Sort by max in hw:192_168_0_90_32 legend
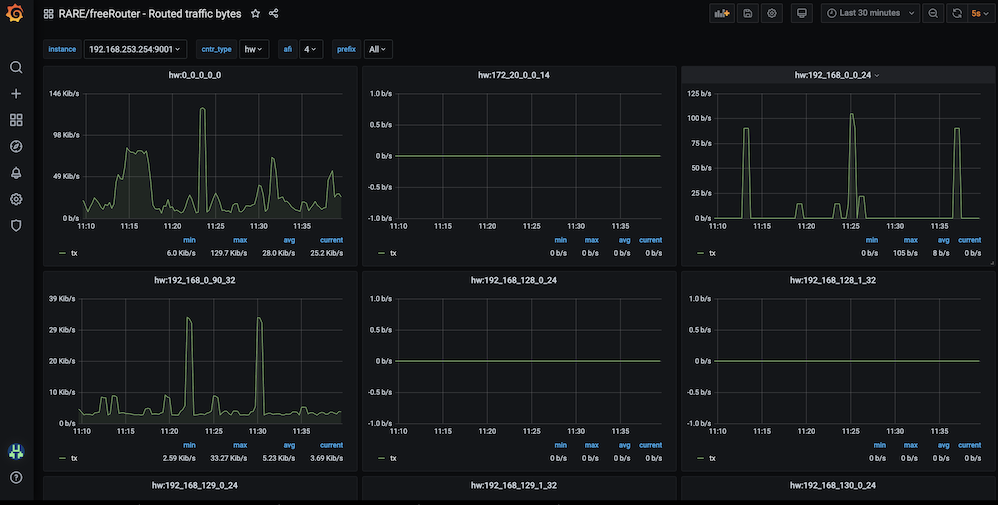This screenshot has height=505, width=998. pyautogui.click(x=240, y=445)
